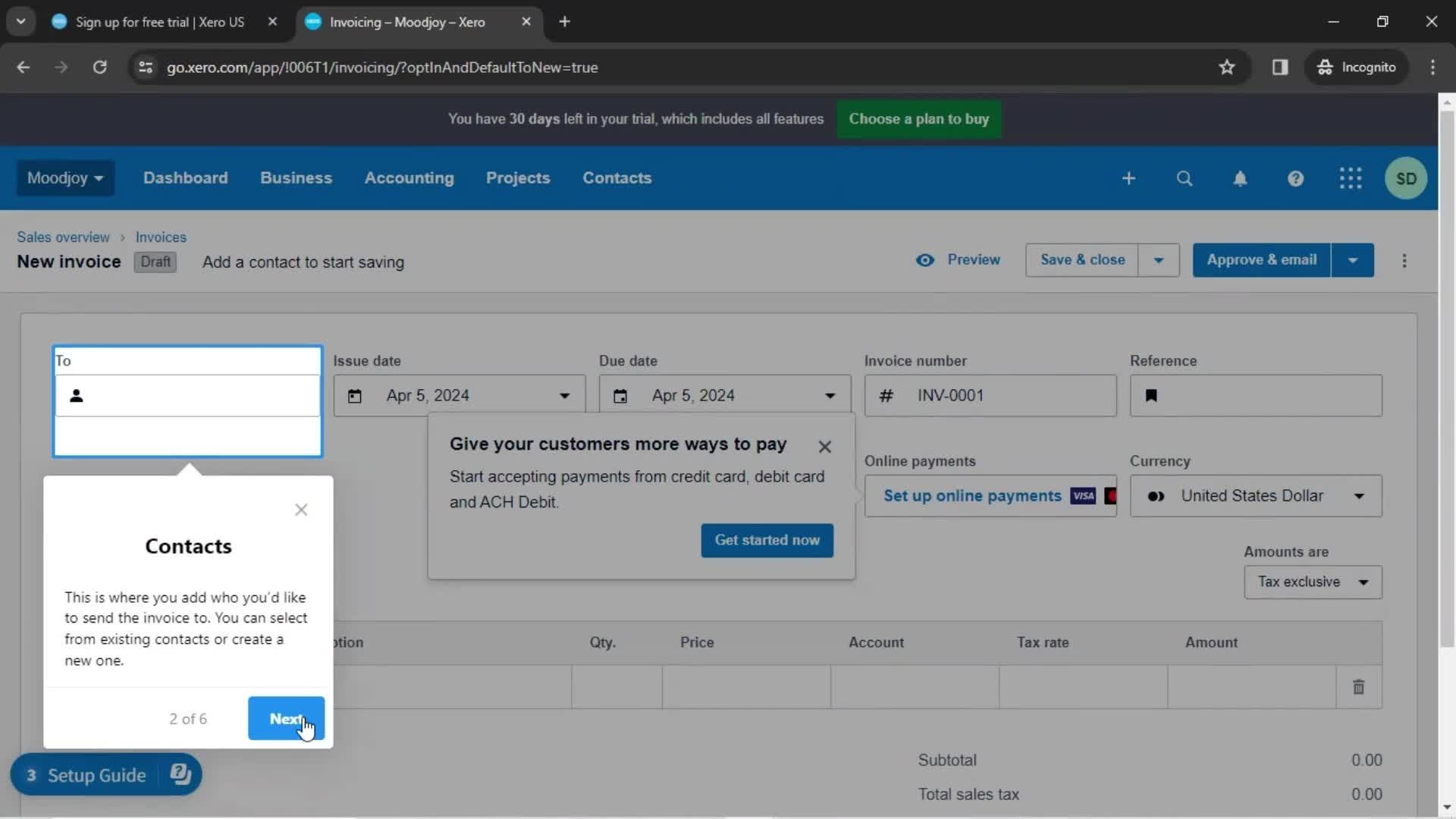Click the Reference input field
This screenshot has height=819, width=1456.
click(1256, 396)
